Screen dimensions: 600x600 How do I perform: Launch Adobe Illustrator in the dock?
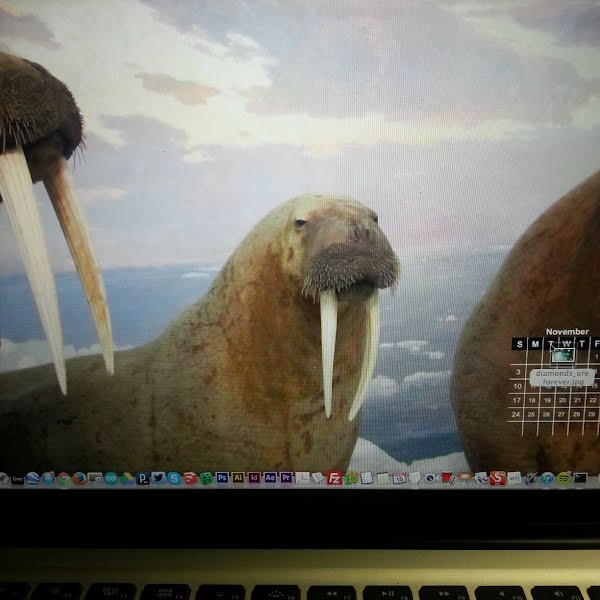click(238, 478)
